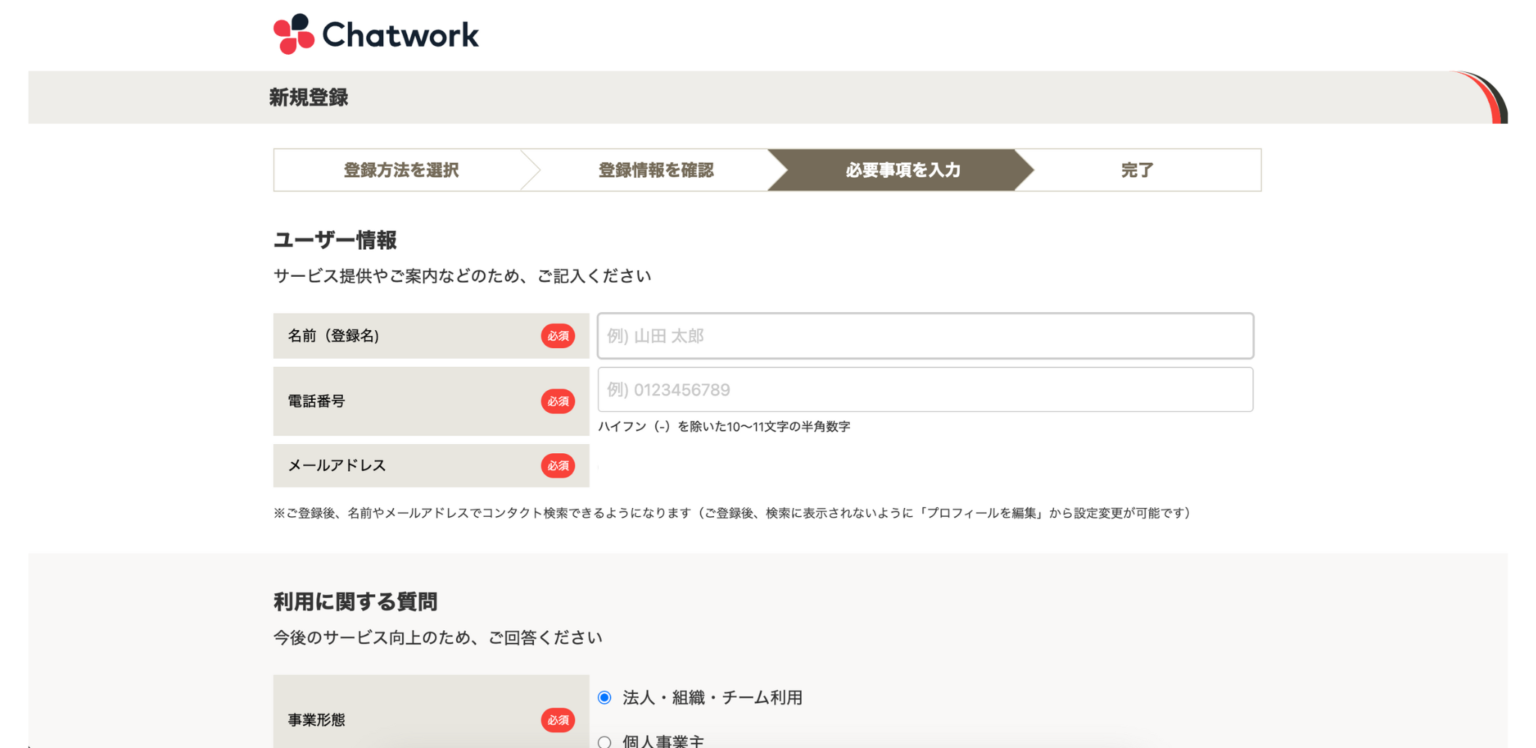This screenshot has height=748, width=1536.
Task: Deselect the currently filled radio option
Action: point(603,698)
